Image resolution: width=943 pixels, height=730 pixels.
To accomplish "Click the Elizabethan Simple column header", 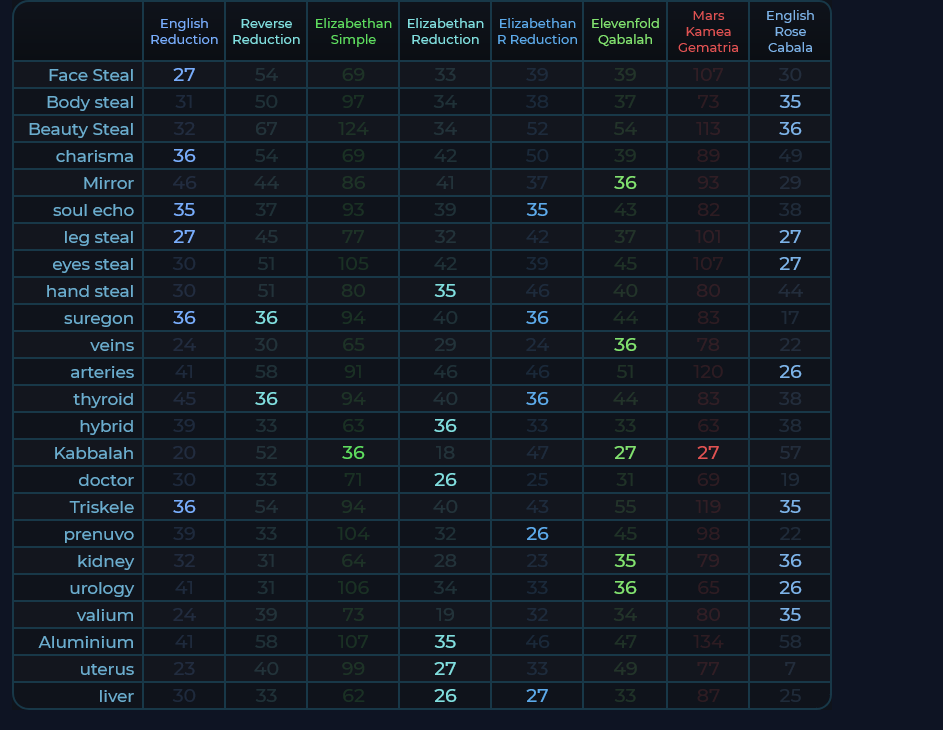I will [353, 32].
